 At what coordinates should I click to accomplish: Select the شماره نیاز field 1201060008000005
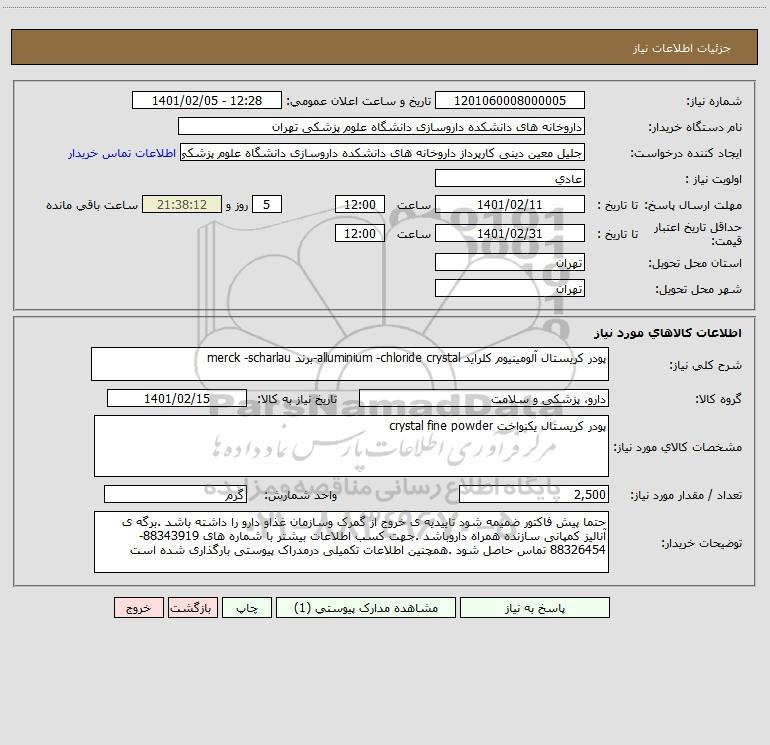tap(510, 100)
